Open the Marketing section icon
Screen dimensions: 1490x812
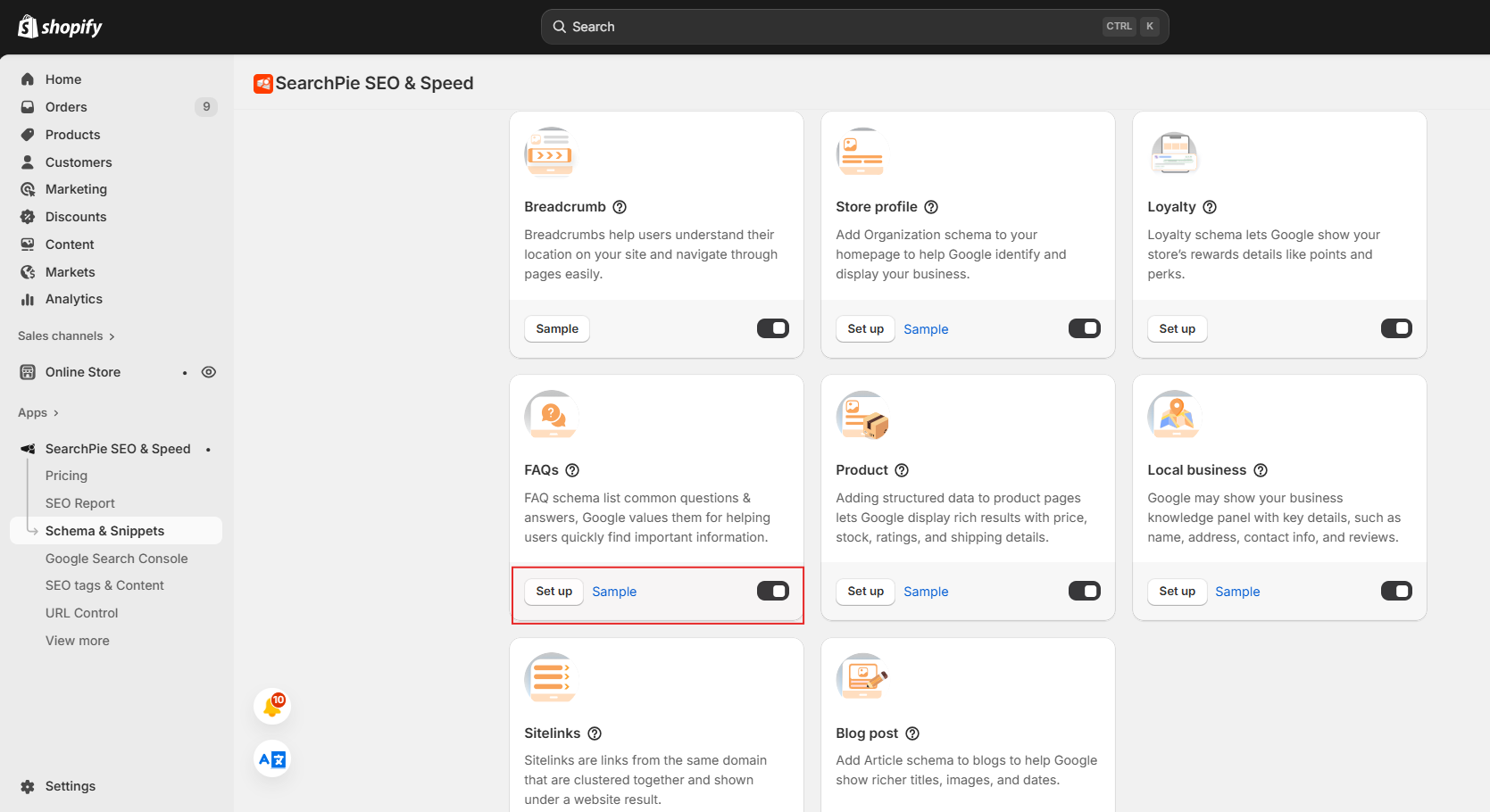(29, 189)
